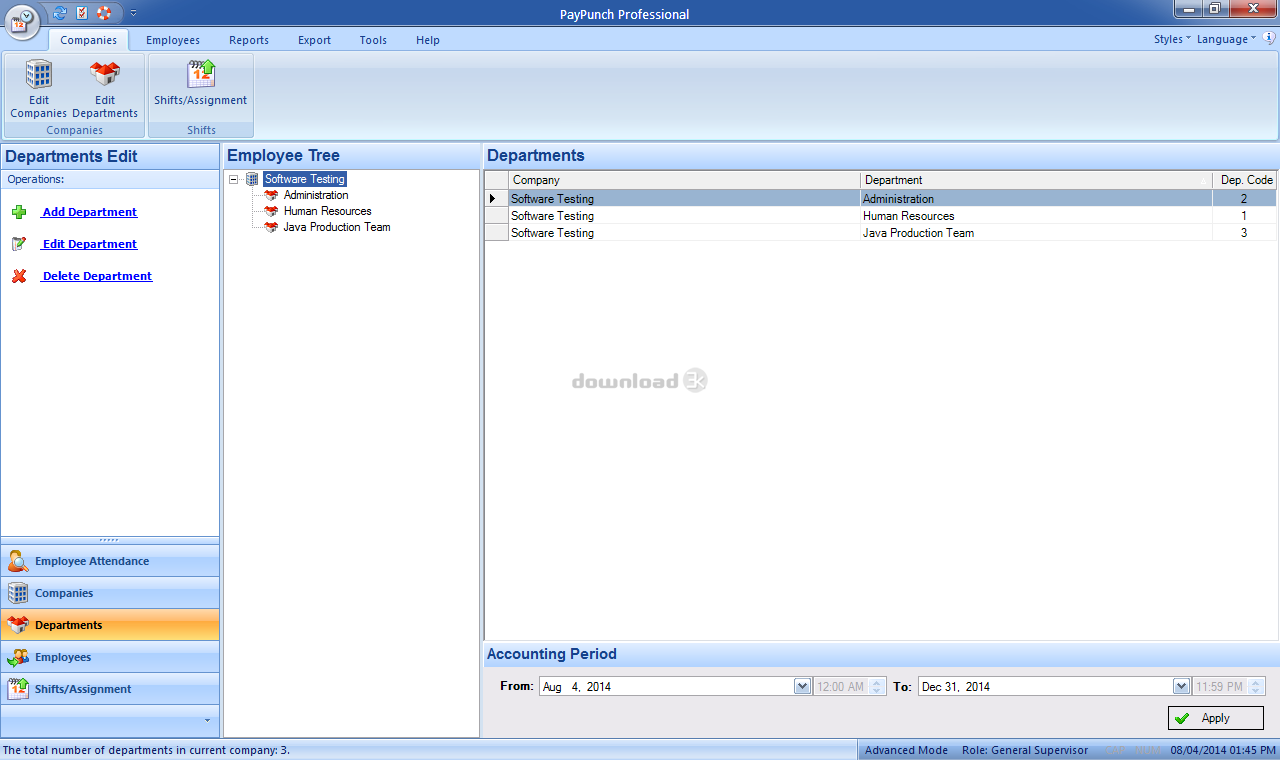Select the Administration cell in the Departments grid
The width and height of the screenshot is (1280, 760).
pyautogui.click(x=1036, y=199)
